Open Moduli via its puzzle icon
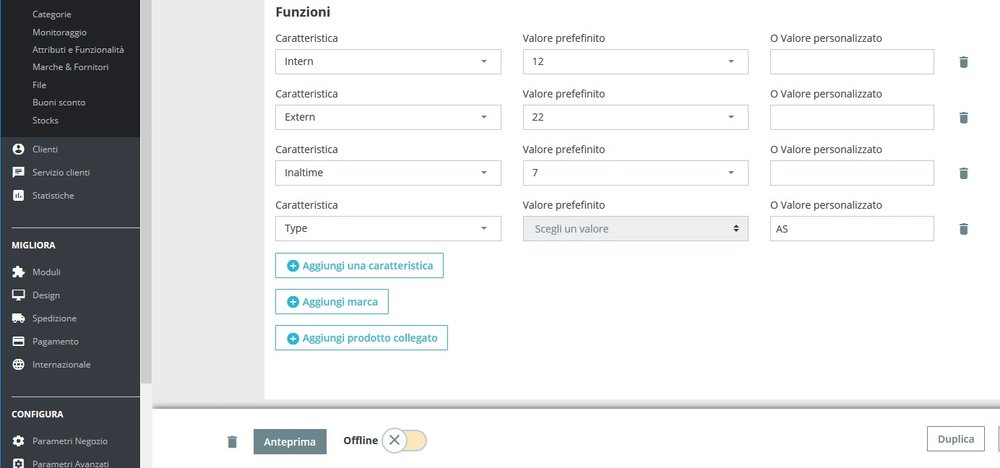Viewport: 1000px width, 468px height. tap(18, 272)
